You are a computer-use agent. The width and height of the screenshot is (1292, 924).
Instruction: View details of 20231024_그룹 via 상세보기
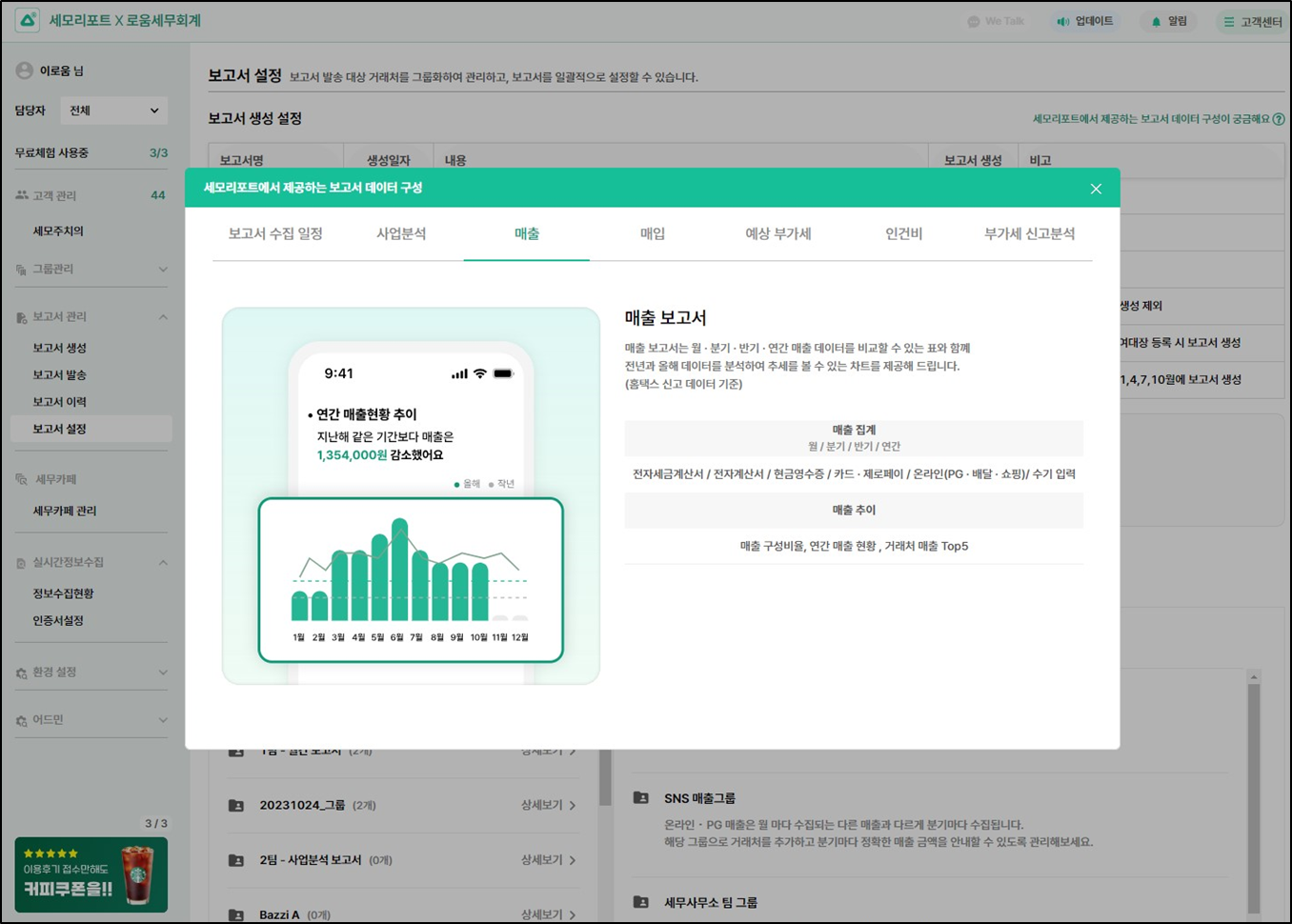[x=548, y=806]
